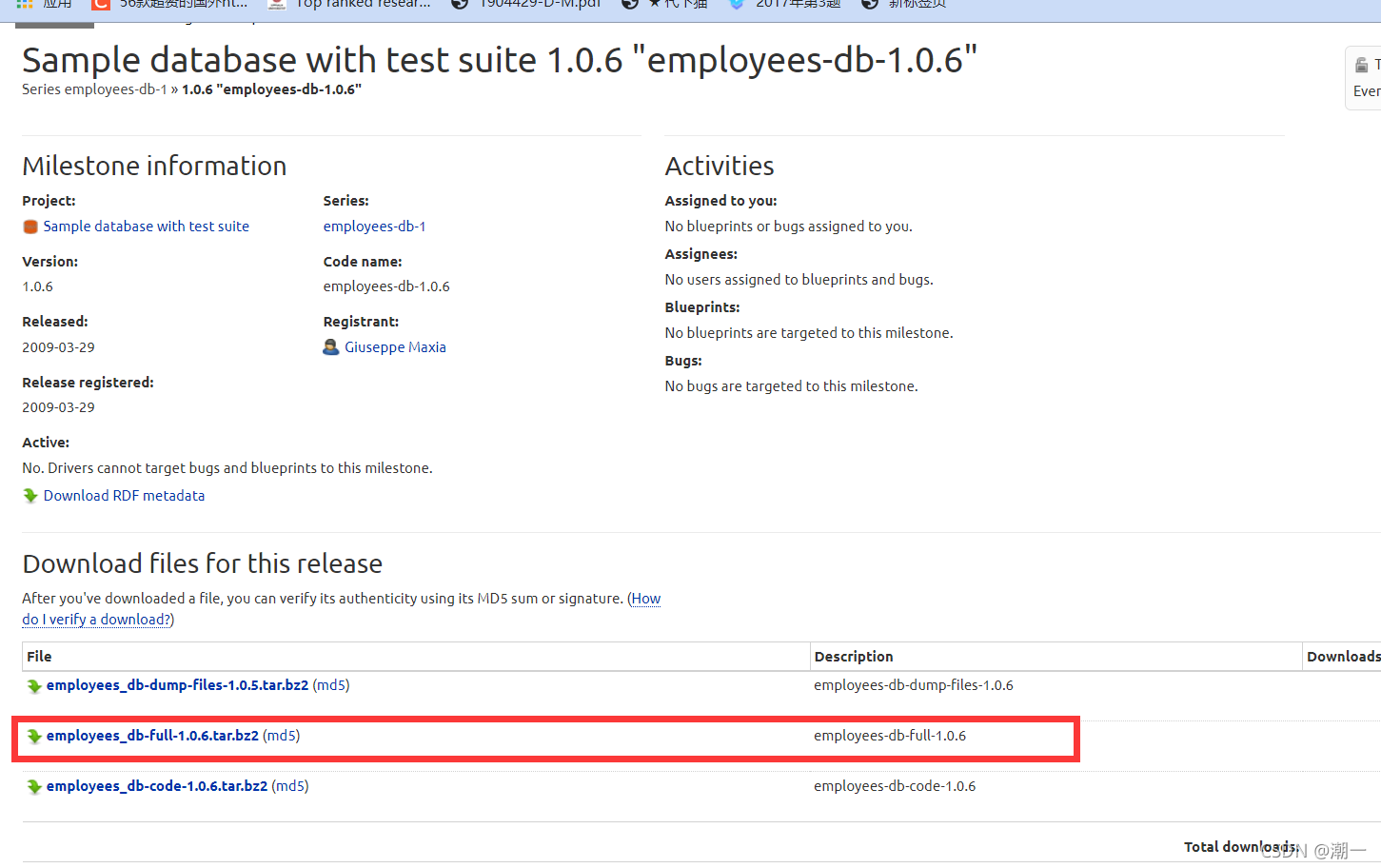The width and height of the screenshot is (1381, 868).
Task: Click the date '2009-03-29' under Released
Action: tap(59, 347)
